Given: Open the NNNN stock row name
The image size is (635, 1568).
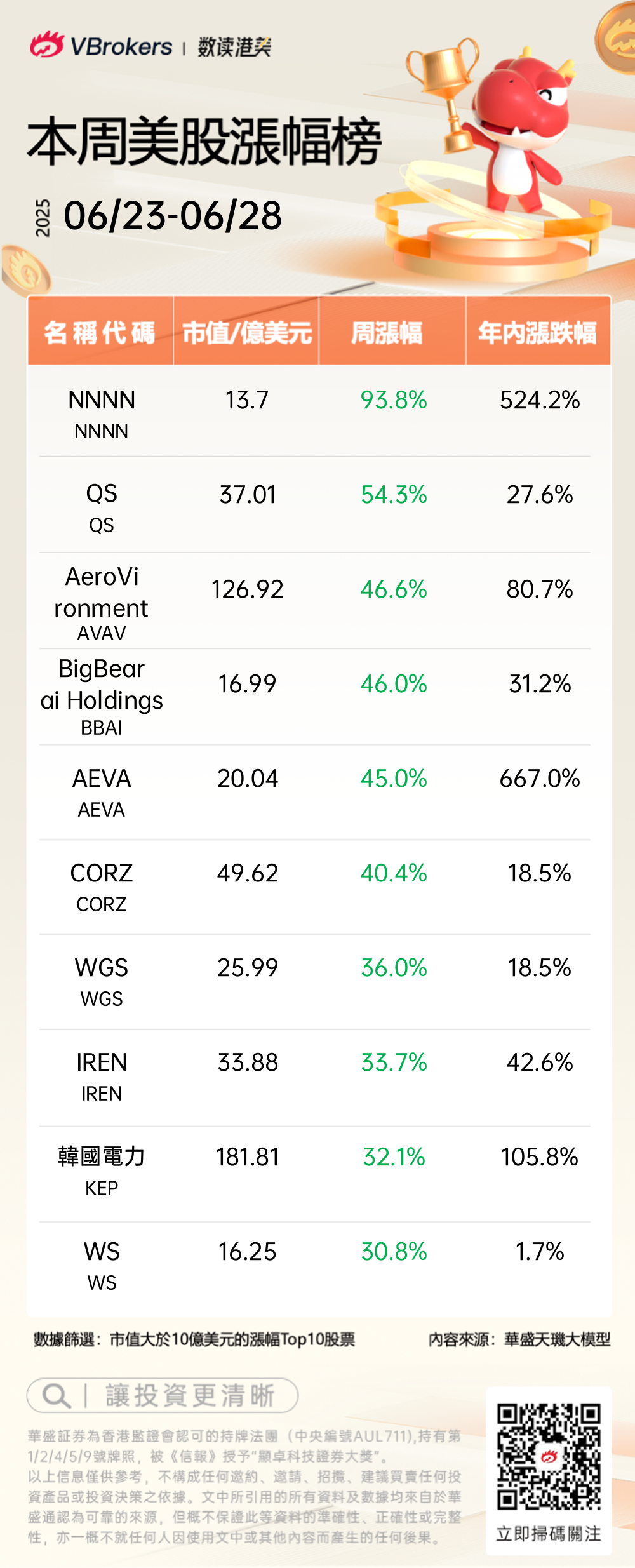Looking at the screenshot, I should pos(102,412).
